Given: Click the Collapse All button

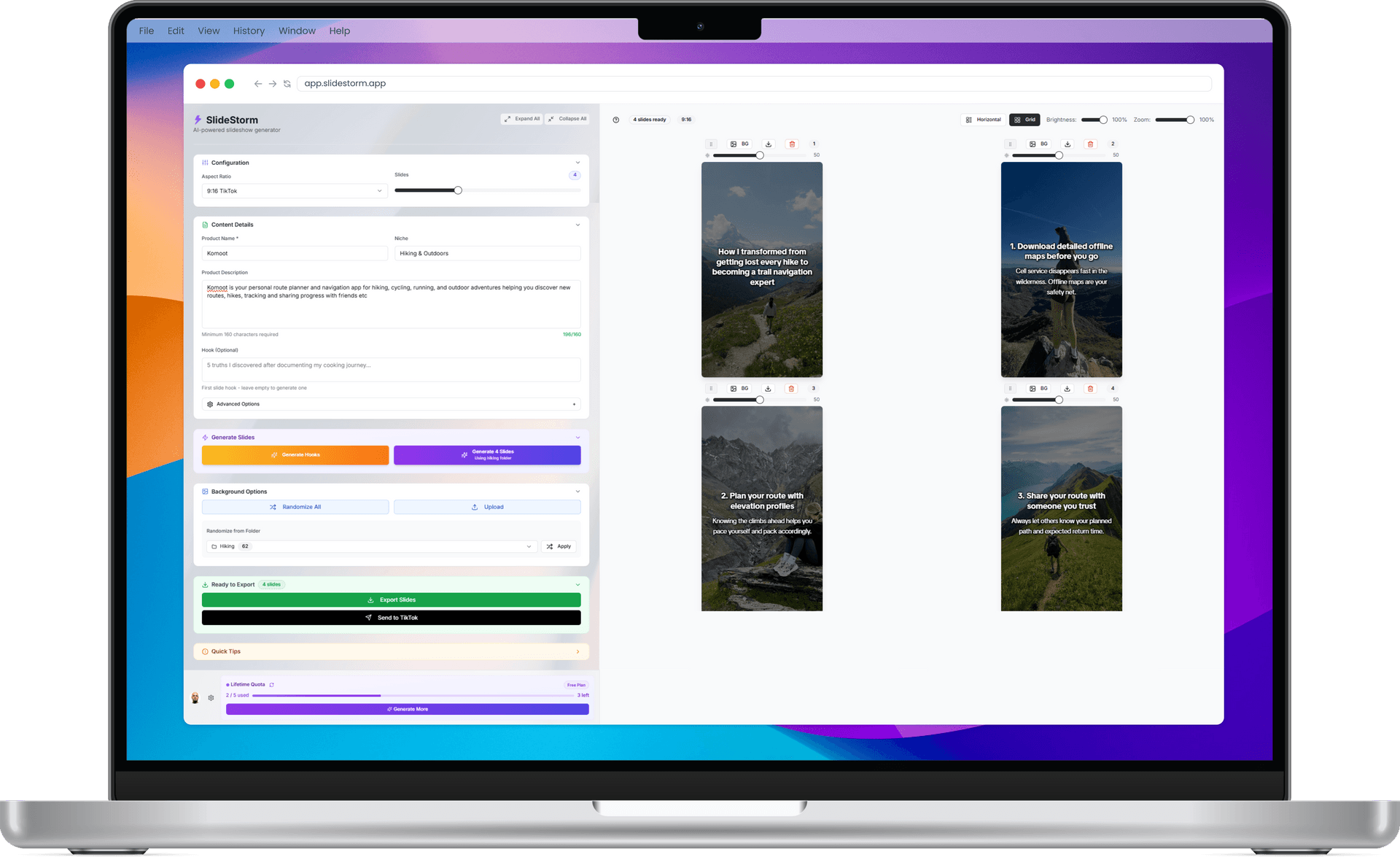Looking at the screenshot, I should point(567,119).
